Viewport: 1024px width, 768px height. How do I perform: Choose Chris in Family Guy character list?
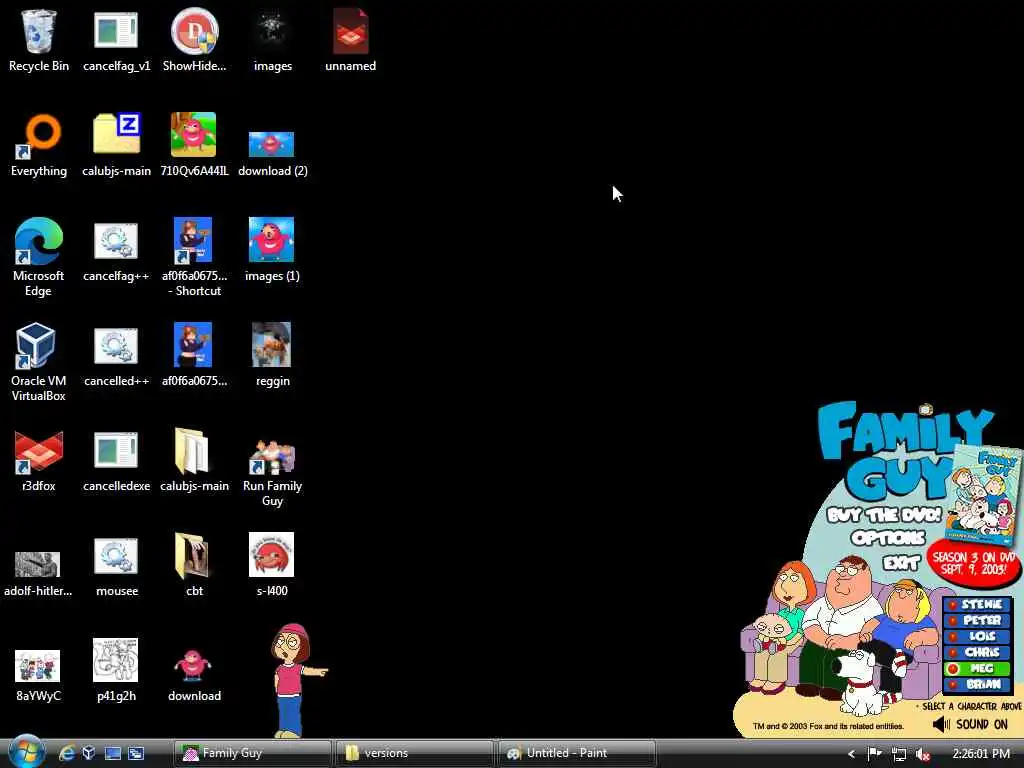tap(977, 652)
